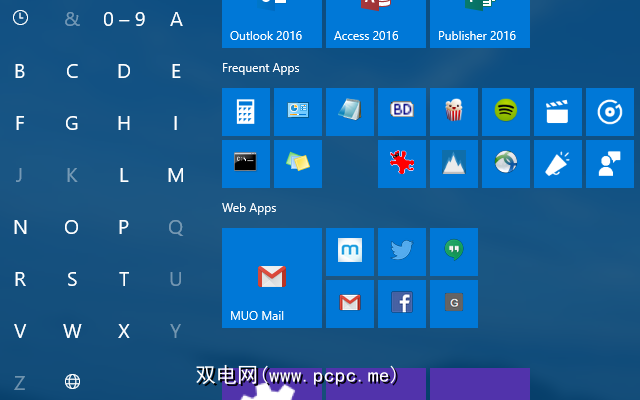Open the Google Hangouts tile
This screenshot has width=640, height=400.
click(x=454, y=251)
